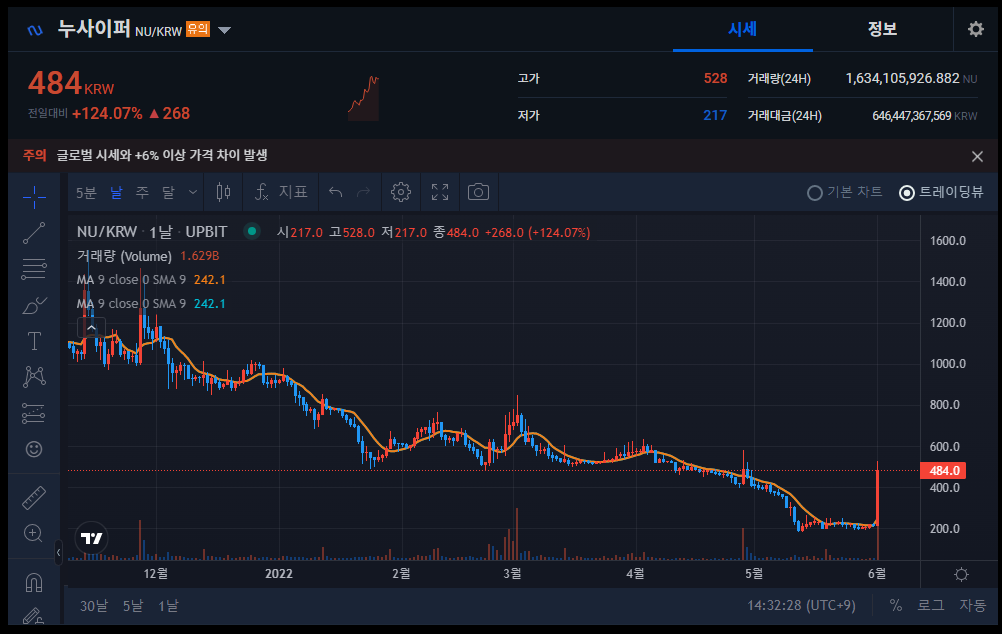Click the mini price sparkline thumbnail
Viewport: 1002px width, 634px height.
click(364, 98)
